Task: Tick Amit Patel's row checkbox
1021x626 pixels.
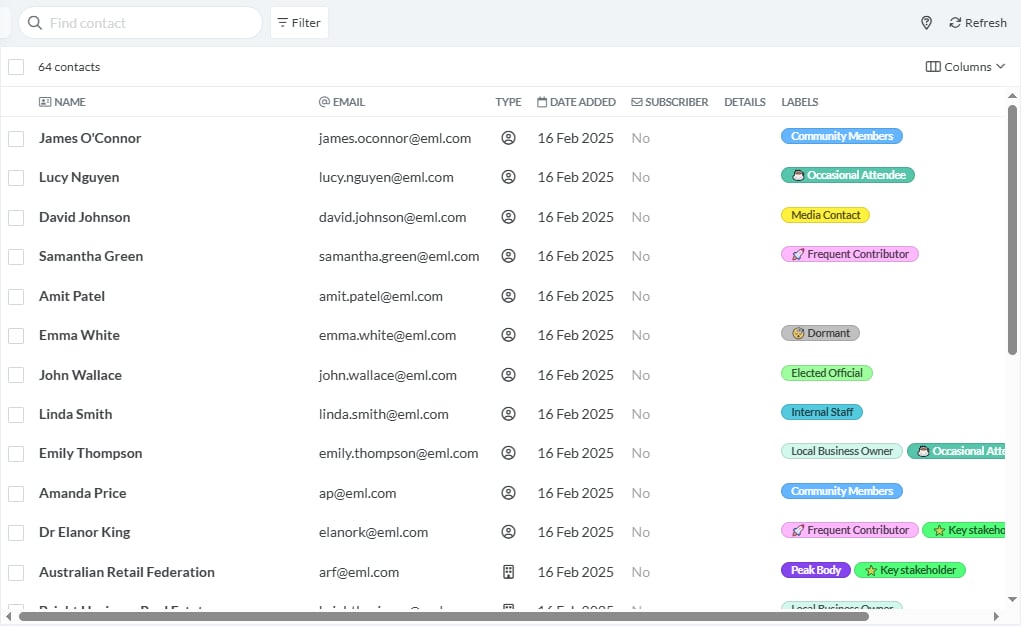Action: (16, 296)
